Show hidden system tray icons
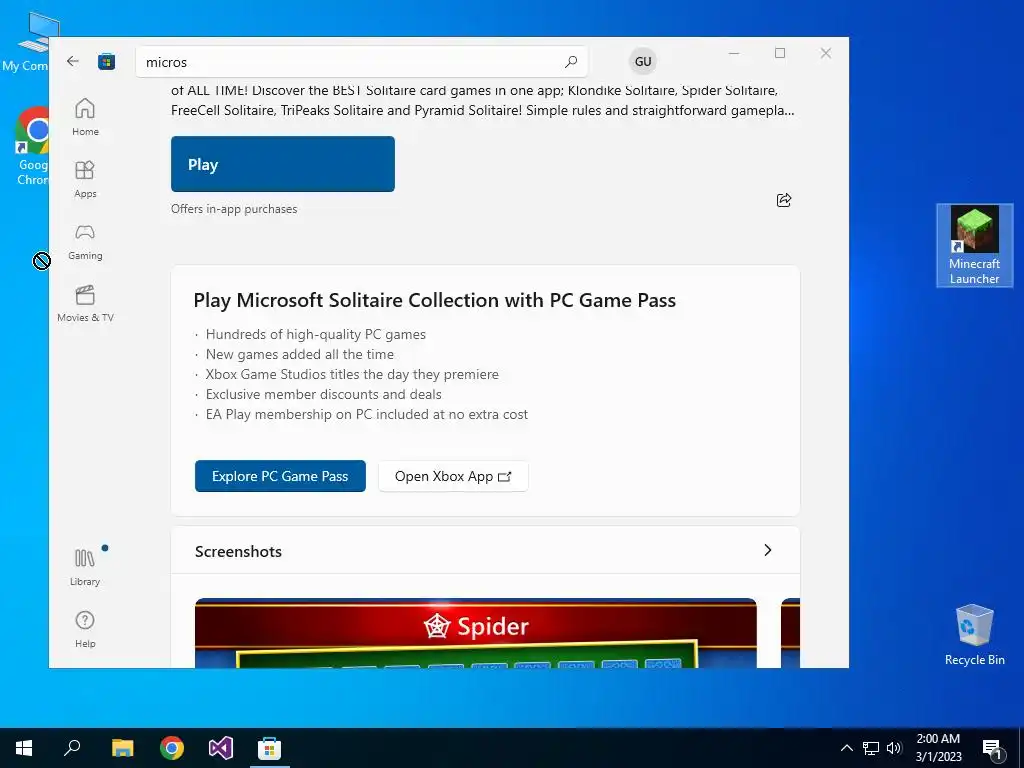1024x768 pixels. pyautogui.click(x=846, y=748)
